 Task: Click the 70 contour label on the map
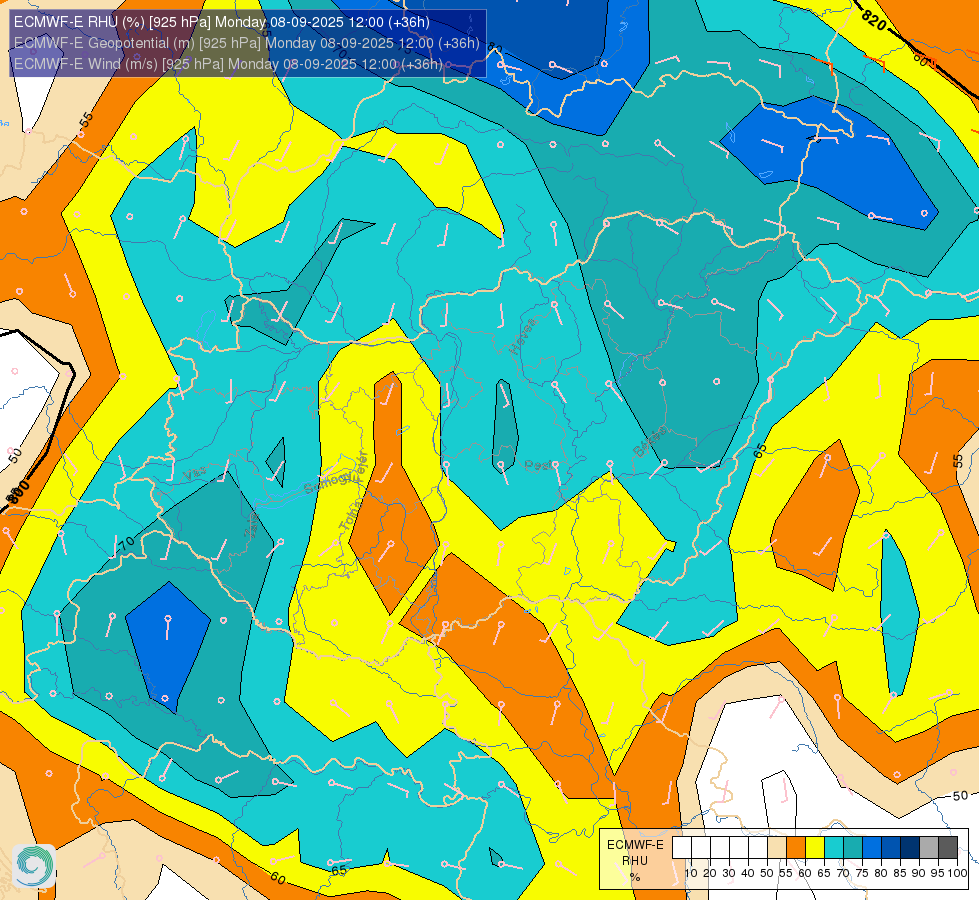tap(127, 543)
